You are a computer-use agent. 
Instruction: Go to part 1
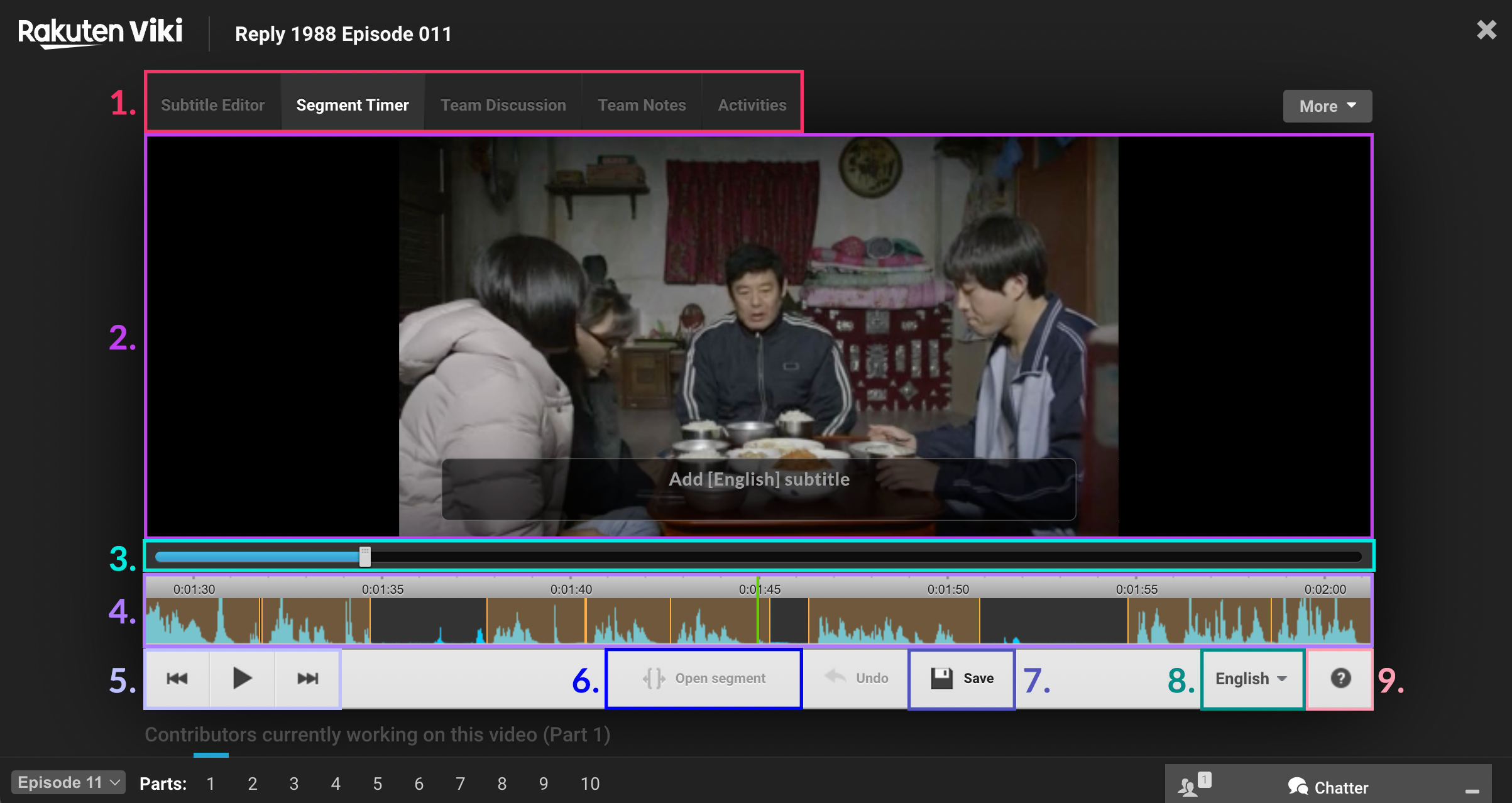tap(211, 784)
